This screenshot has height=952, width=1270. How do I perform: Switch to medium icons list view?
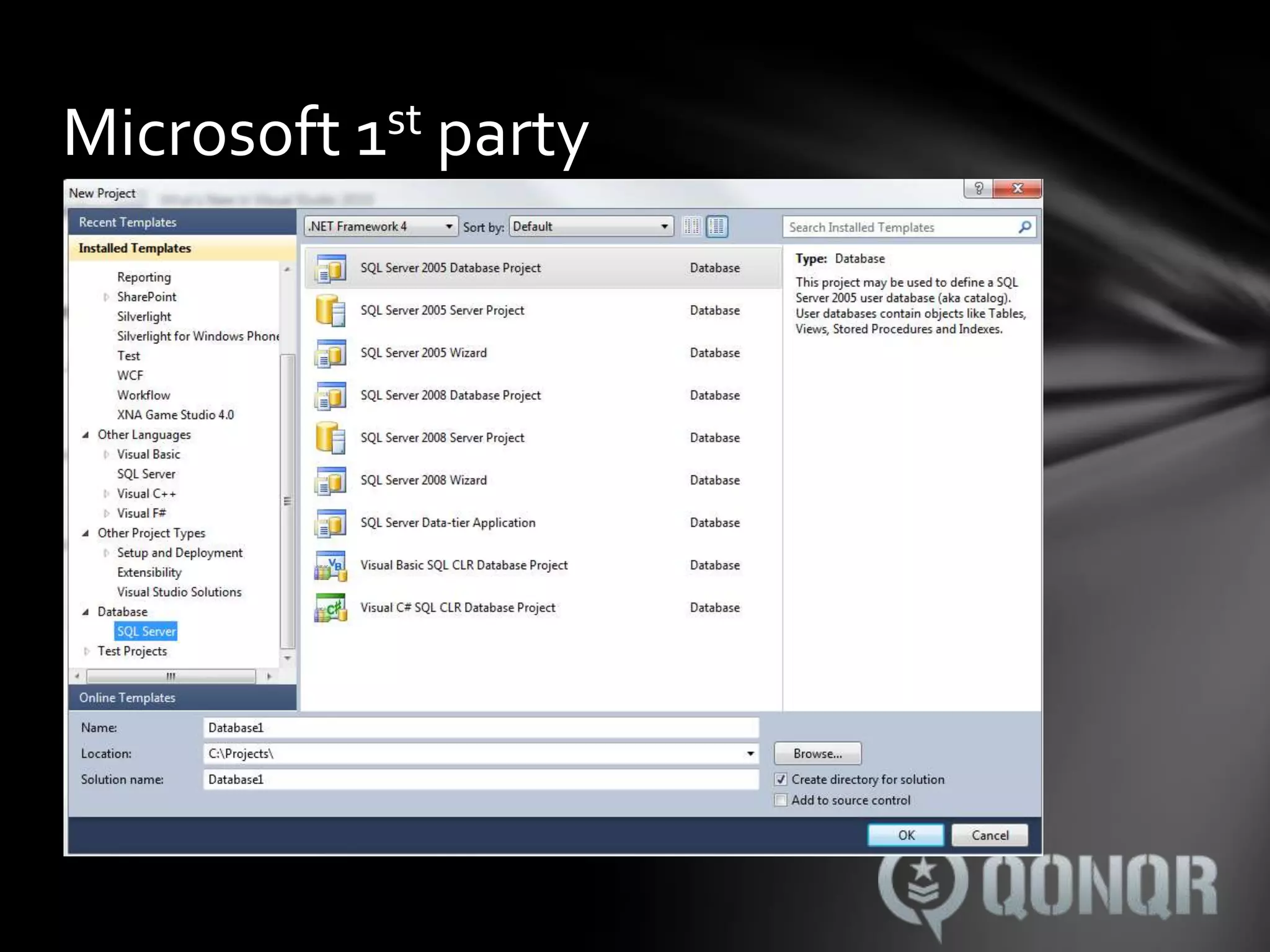(716, 227)
